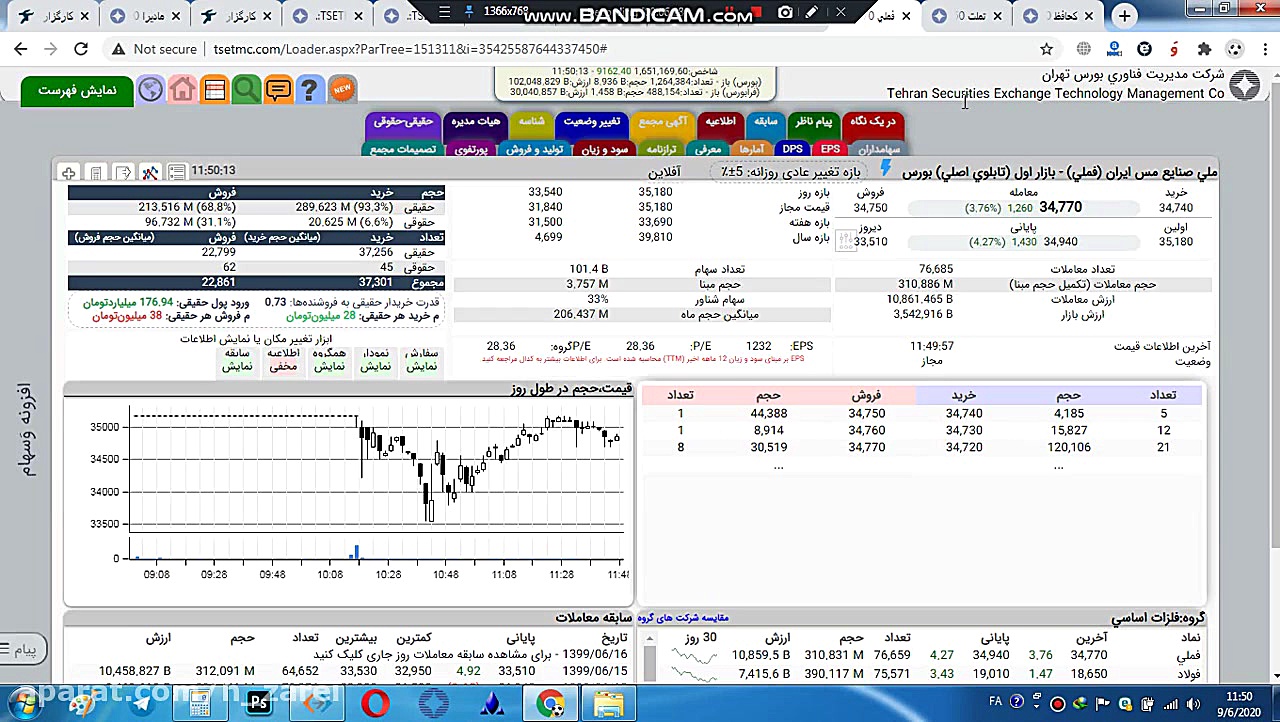Click the taskbar clock showing 11:50

1239,703
